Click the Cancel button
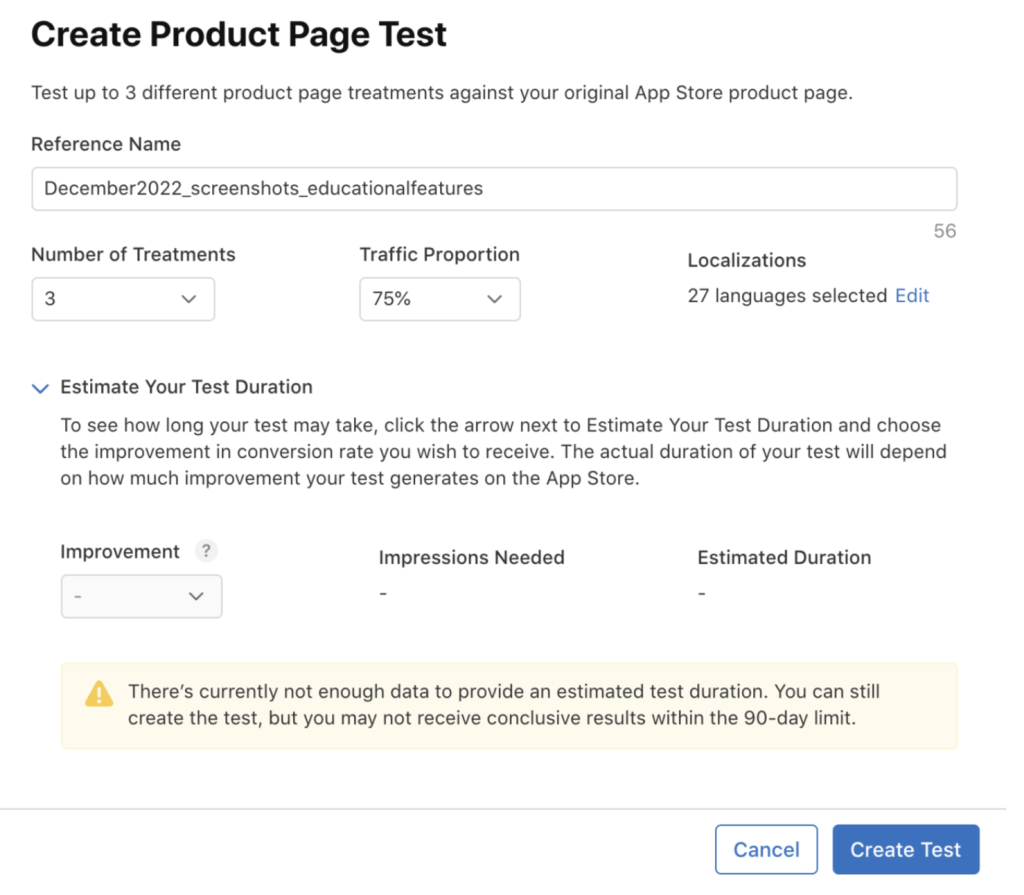1024x895 pixels. (766, 849)
